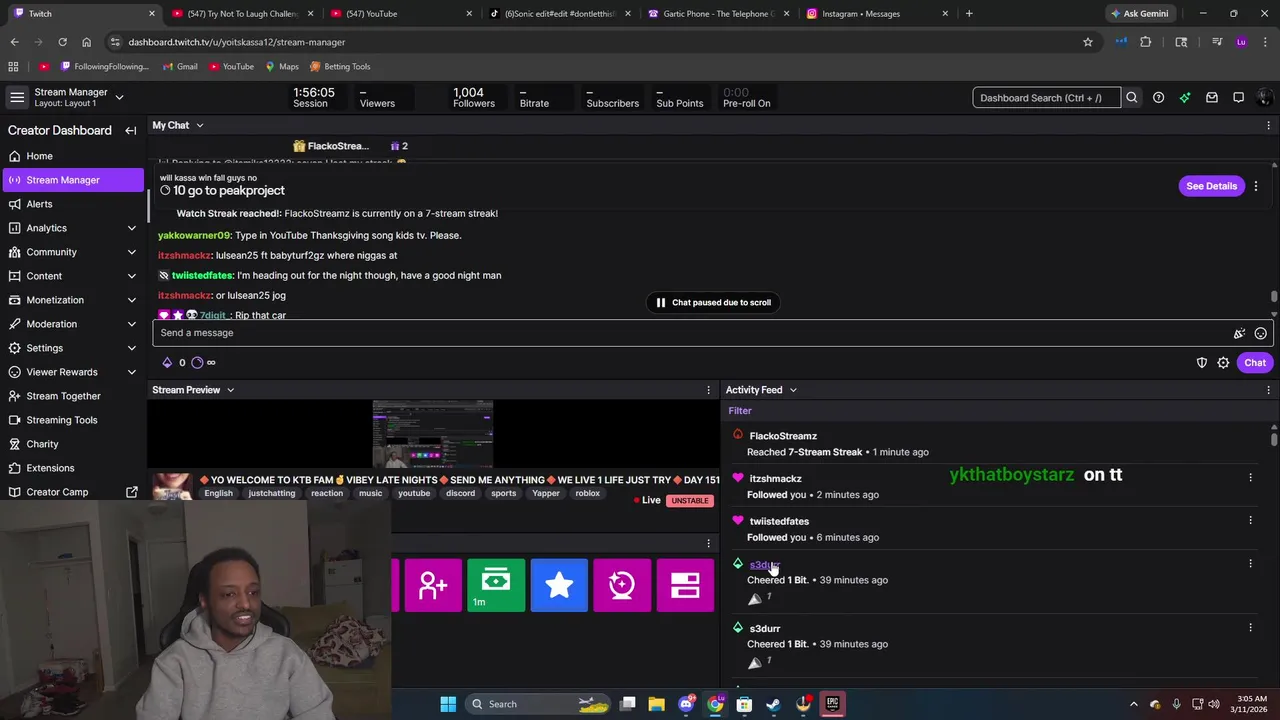Open Stream Together in the sidebar
This screenshot has width=1280, height=720.
pos(73,396)
